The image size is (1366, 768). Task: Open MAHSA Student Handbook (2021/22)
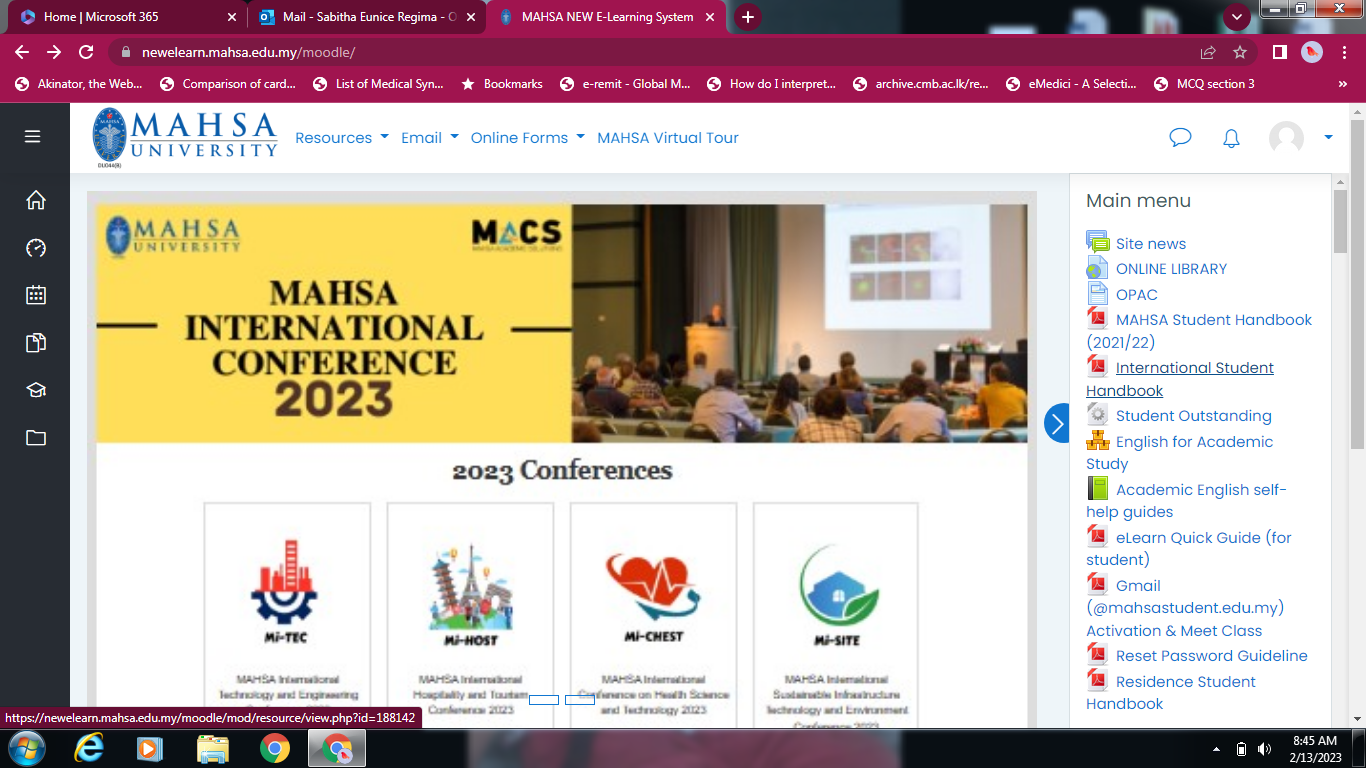tap(1199, 330)
